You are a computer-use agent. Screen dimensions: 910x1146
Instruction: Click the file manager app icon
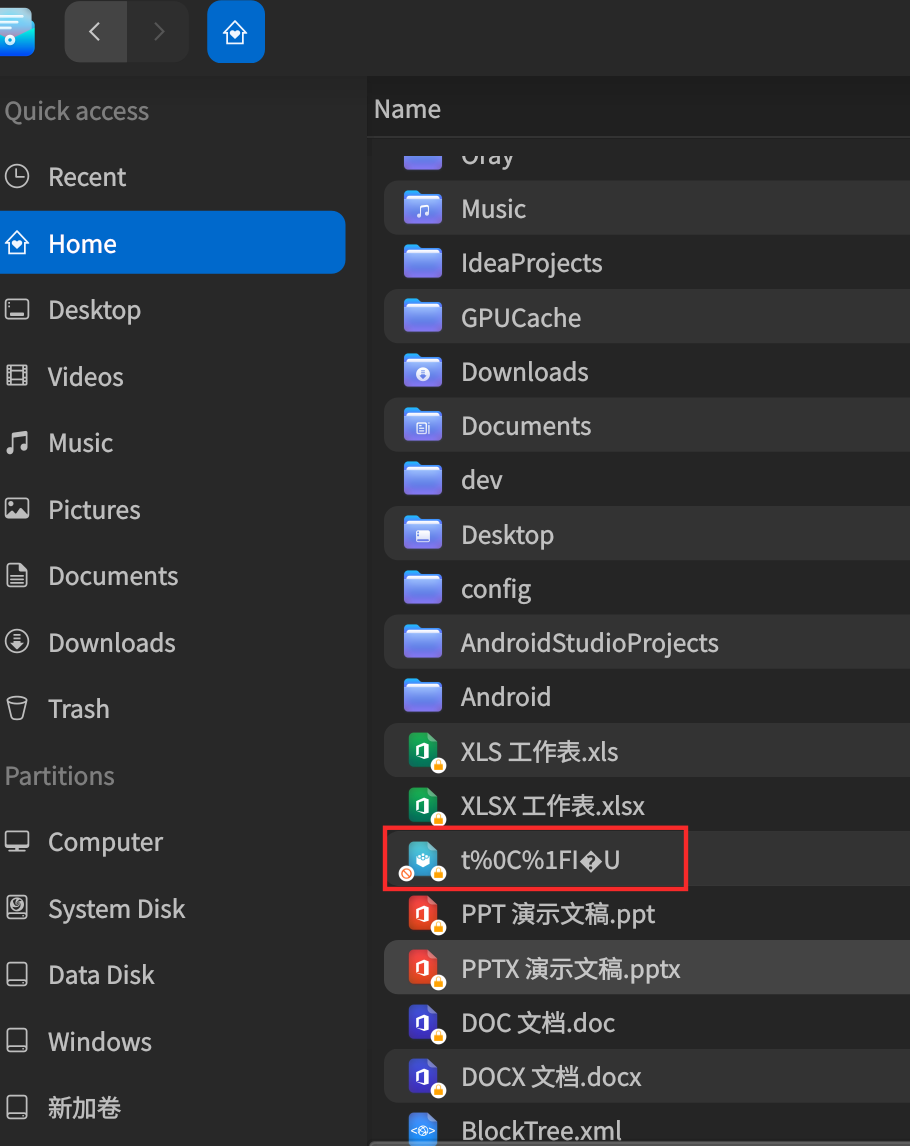point(15,31)
